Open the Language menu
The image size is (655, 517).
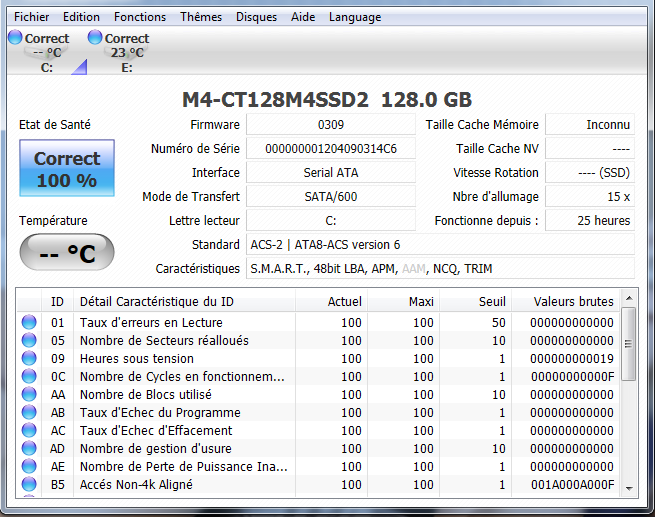(x=354, y=17)
